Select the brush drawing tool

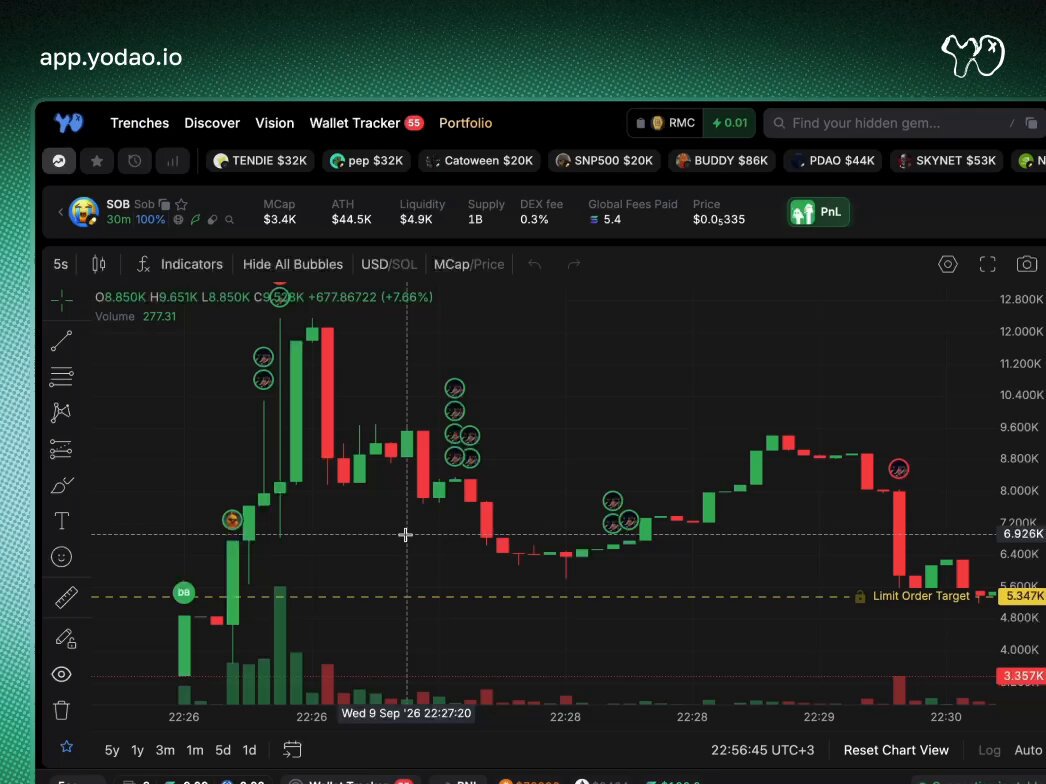[x=62, y=485]
